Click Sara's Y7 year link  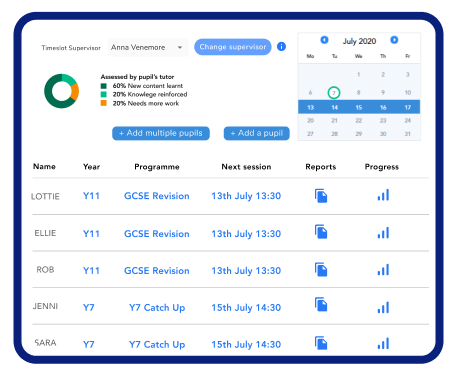point(89,345)
